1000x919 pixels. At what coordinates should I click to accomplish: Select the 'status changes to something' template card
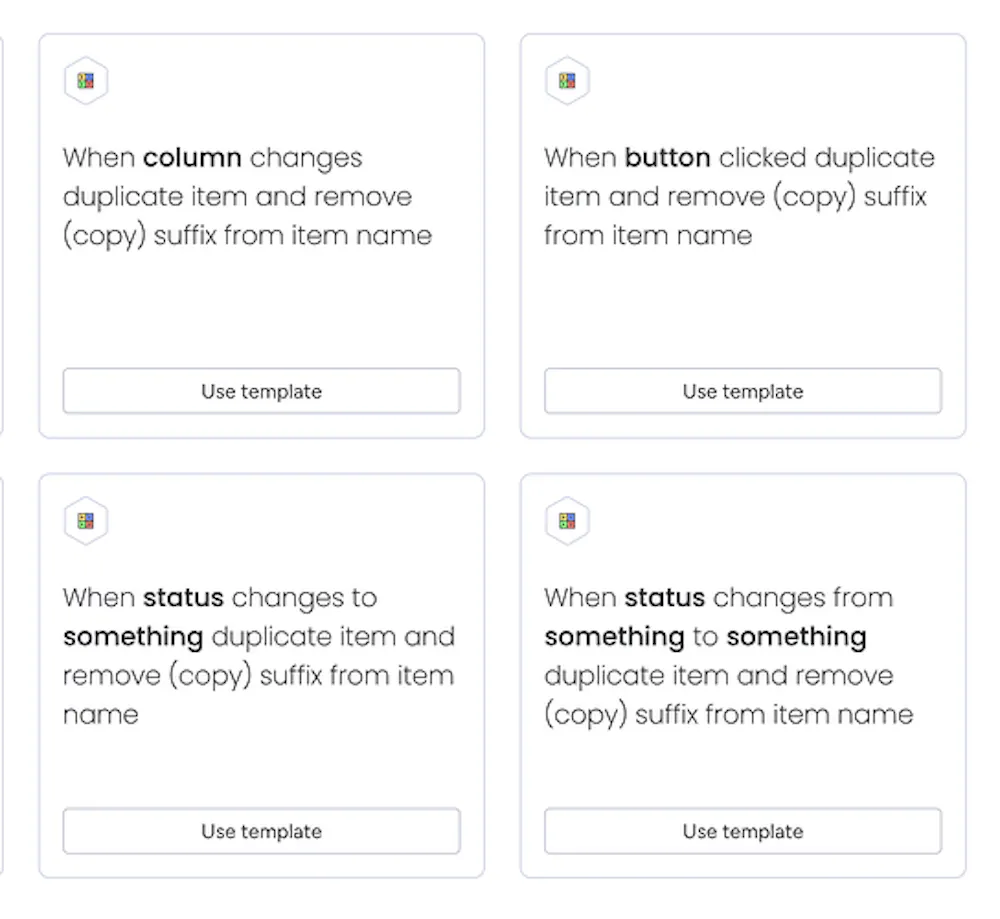261,760
